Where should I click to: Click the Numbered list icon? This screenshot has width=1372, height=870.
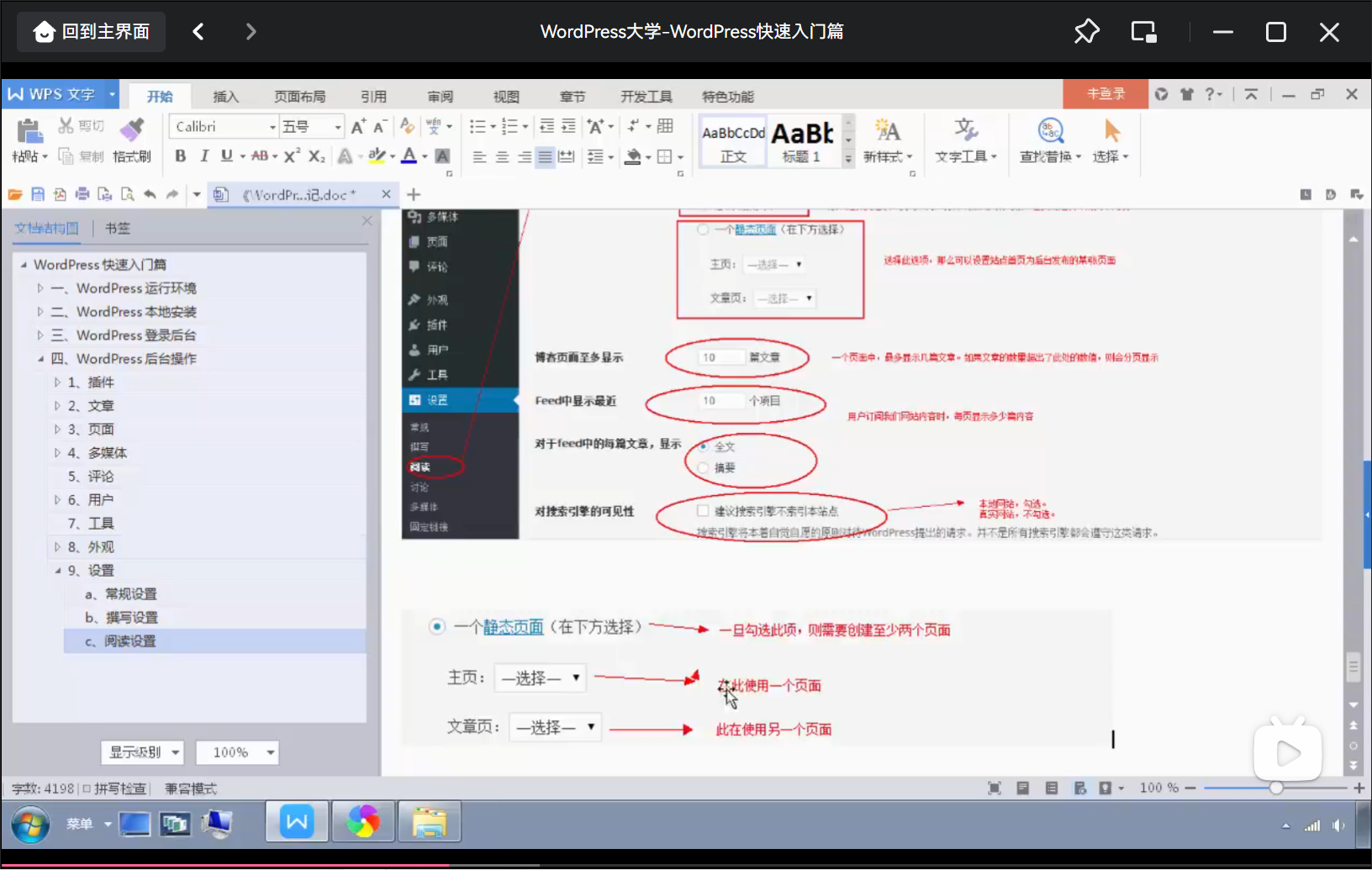click(509, 127)
